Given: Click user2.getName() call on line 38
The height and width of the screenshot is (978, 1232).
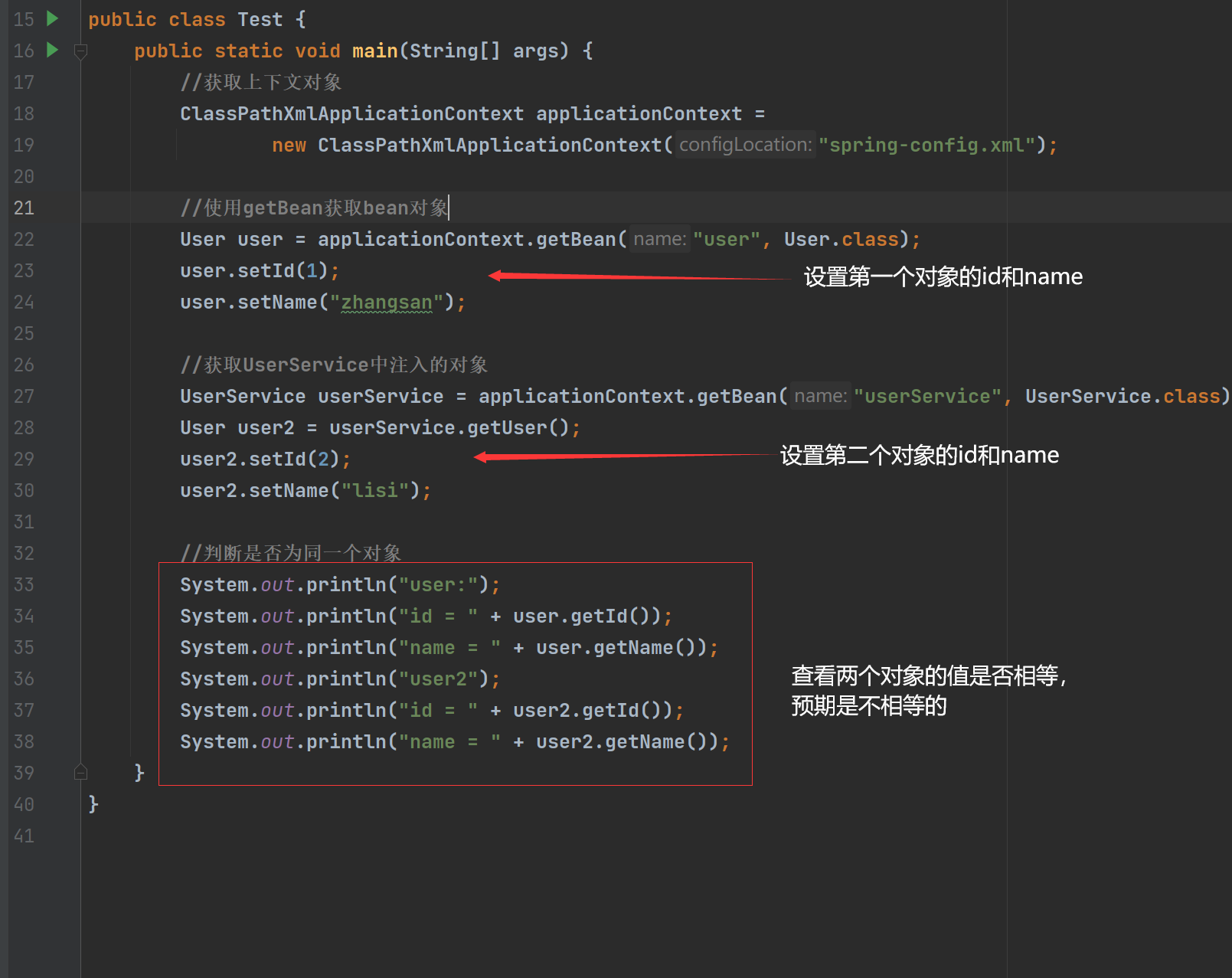Looking at the screenshot, I should pyautogui.click(x=627, y=741).
